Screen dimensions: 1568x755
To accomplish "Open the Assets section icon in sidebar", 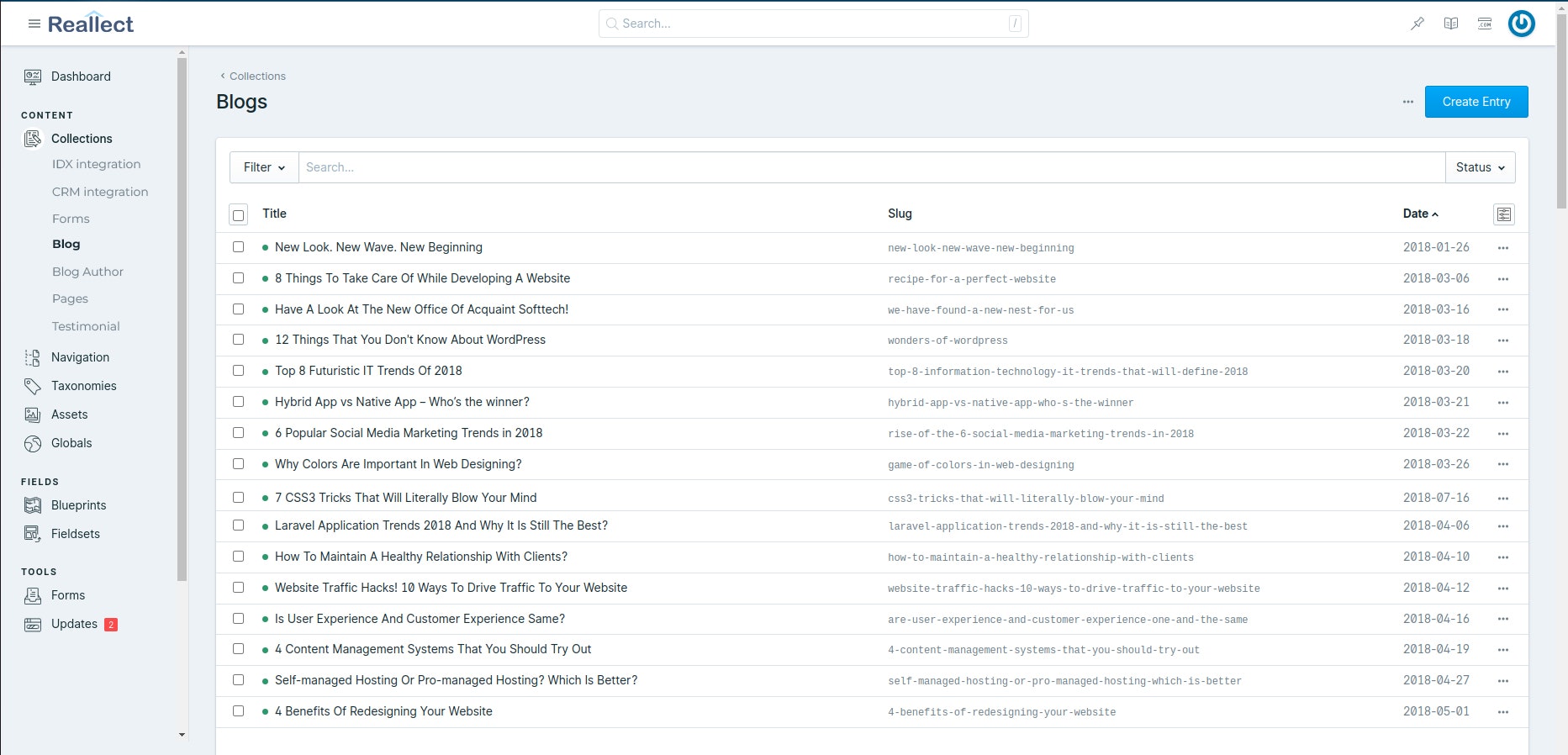I will click(x=33, y=414).
